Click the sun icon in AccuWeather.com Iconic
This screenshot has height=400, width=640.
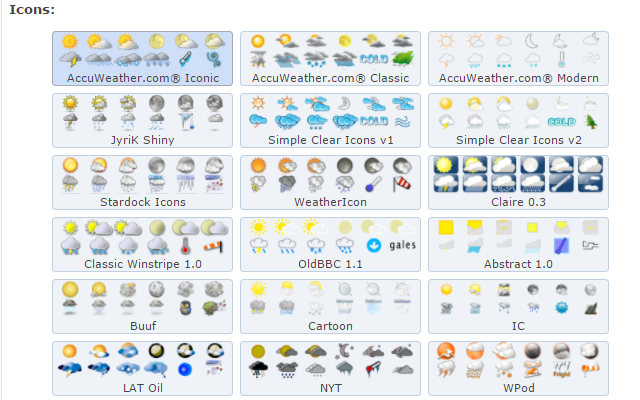coord(69,42)
